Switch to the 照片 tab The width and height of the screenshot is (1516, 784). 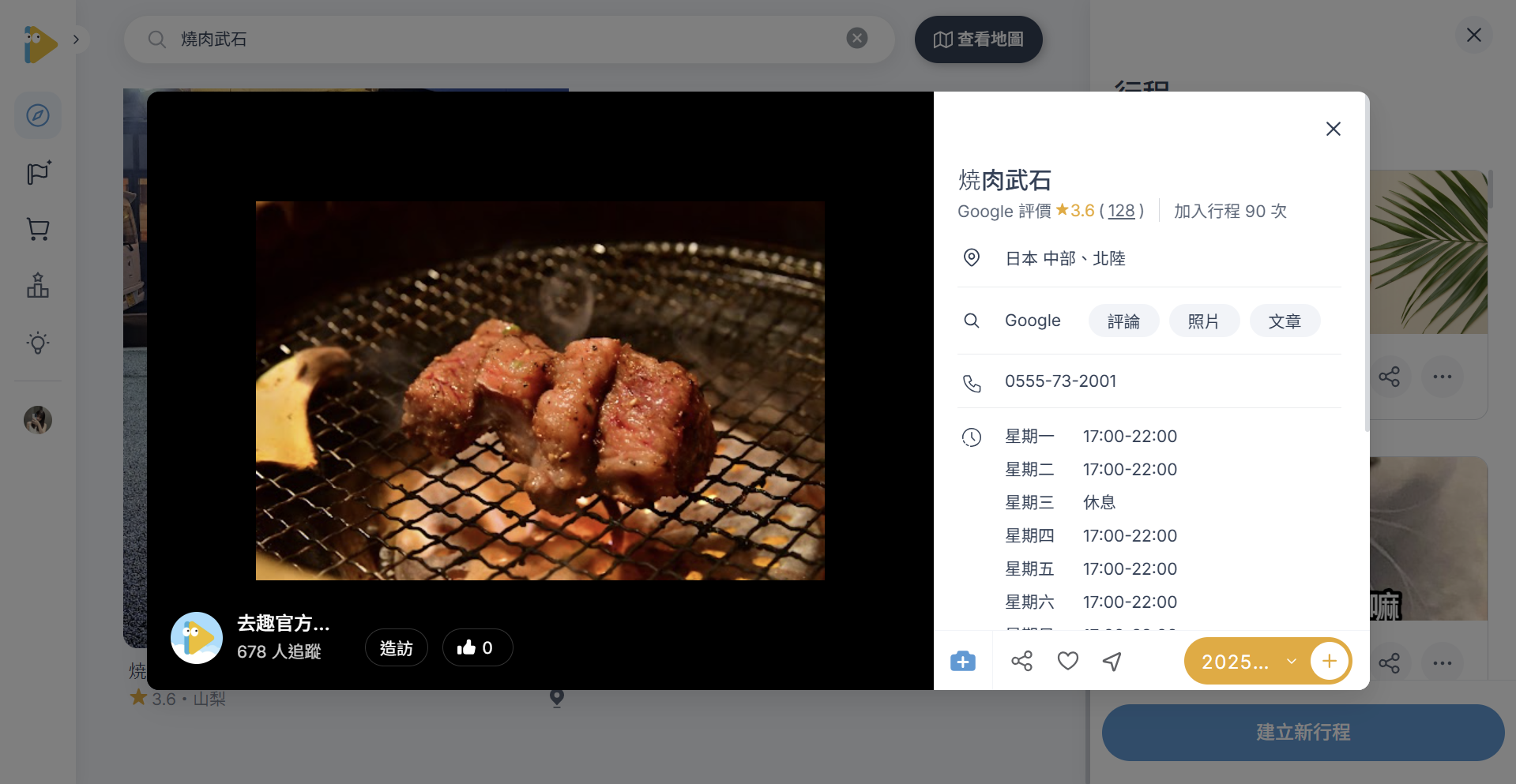tap(1204, 321)
